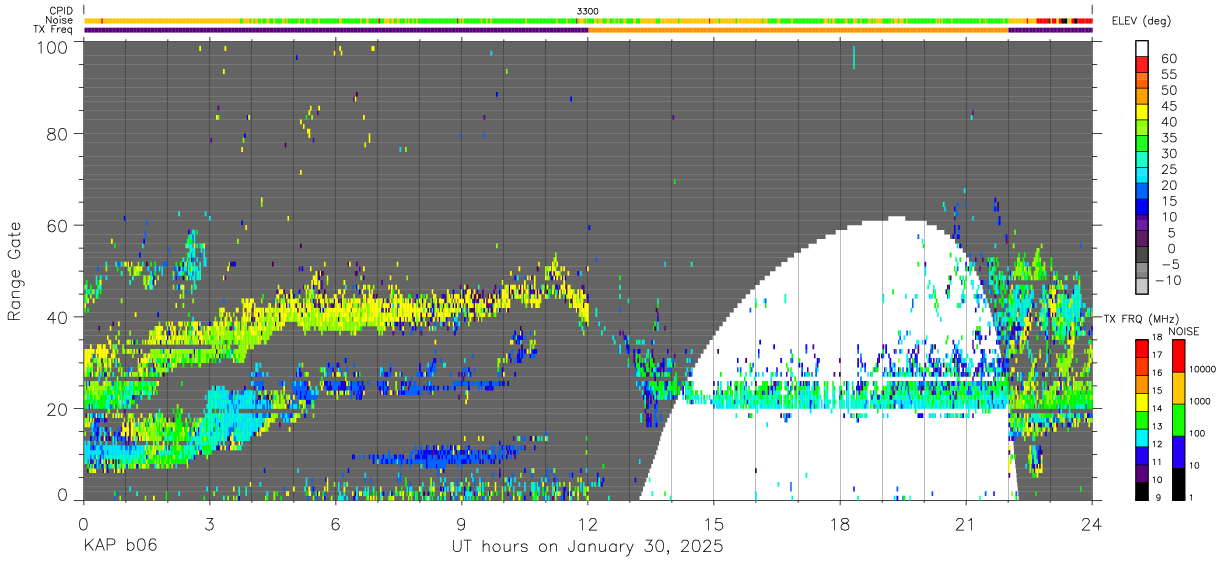1228x567 pixels.
Task: Click the CPID value '3300'
Action: (x=588, y=11)
